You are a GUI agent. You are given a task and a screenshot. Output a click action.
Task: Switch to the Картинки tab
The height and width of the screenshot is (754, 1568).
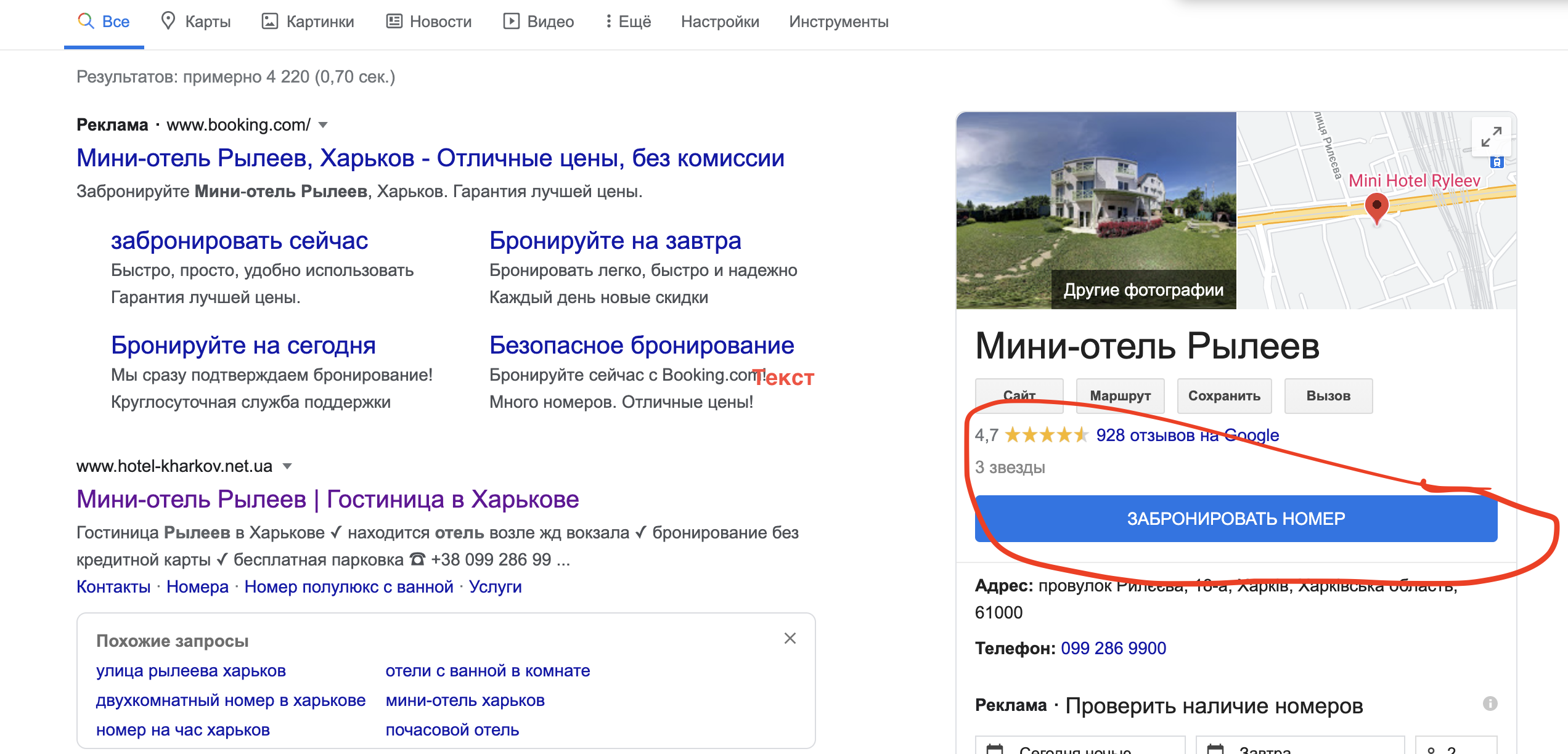(308, 22)
